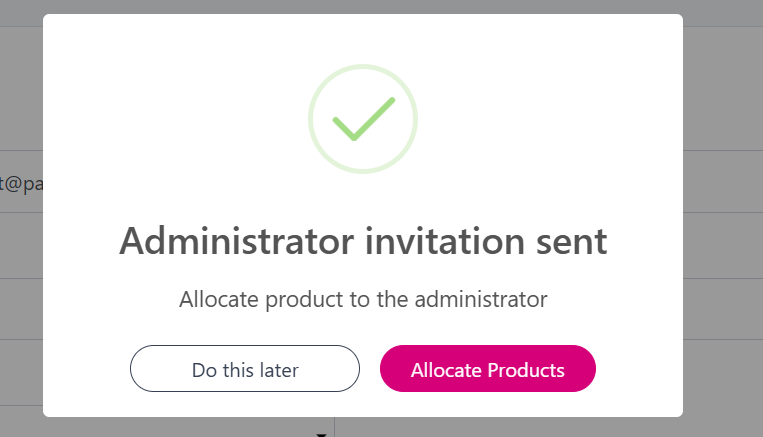The height and width of the screenshot is (437, 763).
Task: Click the lowercase 'administrator' in the subtitle
Action: pyautogui.click(x=484, y=298)
